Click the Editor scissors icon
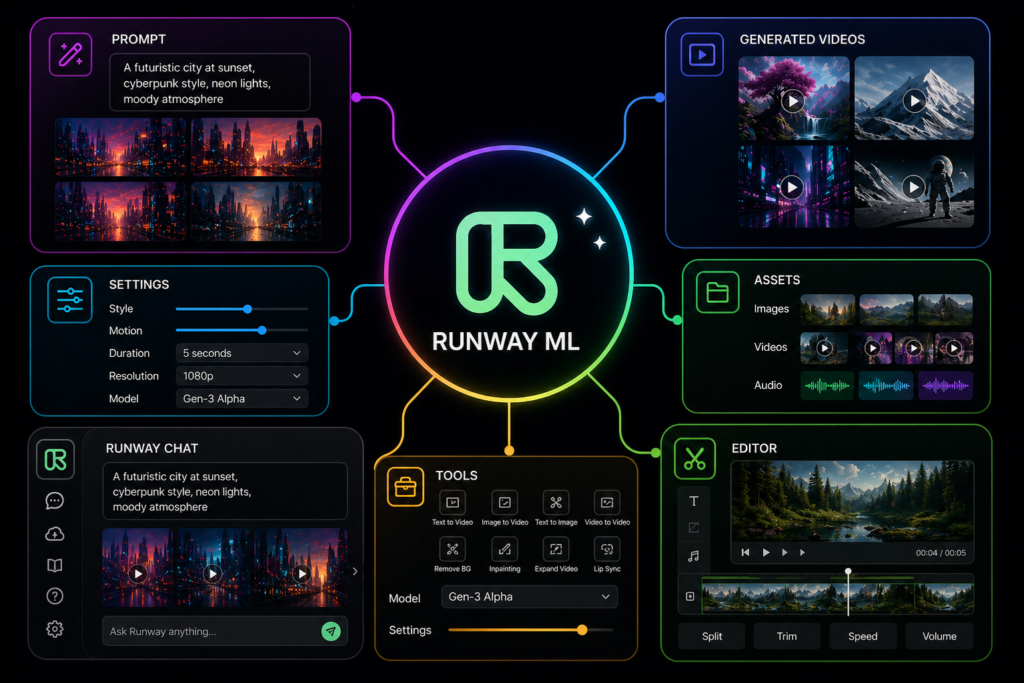 pos(695,458)
